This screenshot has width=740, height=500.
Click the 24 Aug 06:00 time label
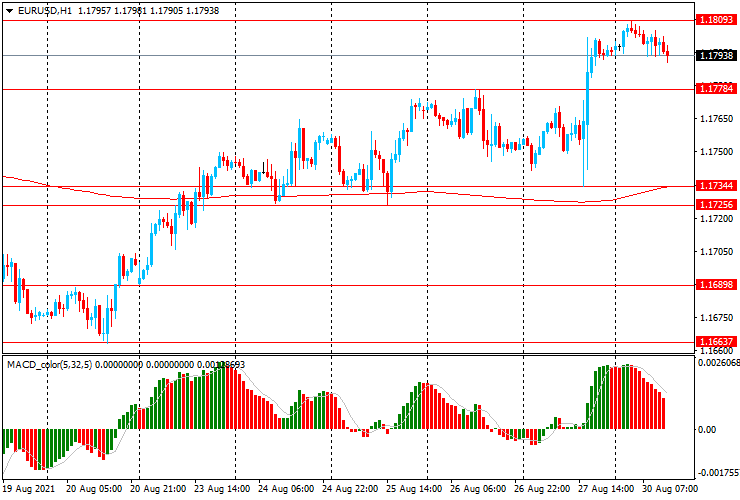click(x=286, y=489)
